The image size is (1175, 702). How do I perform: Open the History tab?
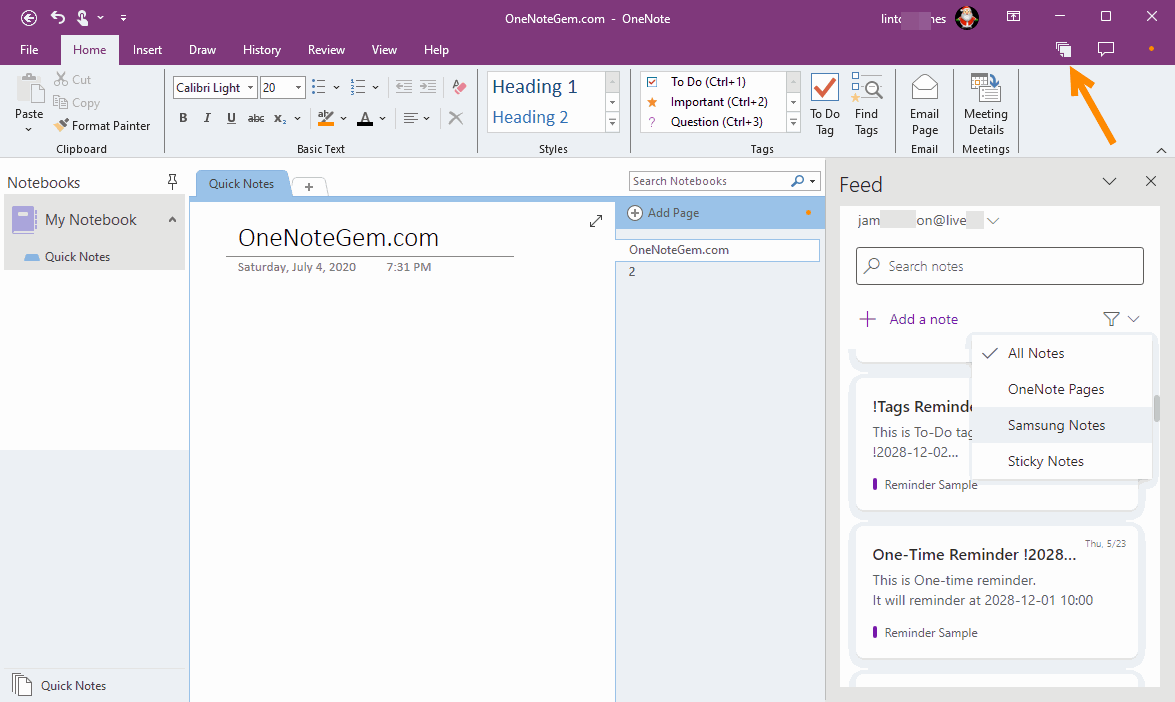coord(262,49)
